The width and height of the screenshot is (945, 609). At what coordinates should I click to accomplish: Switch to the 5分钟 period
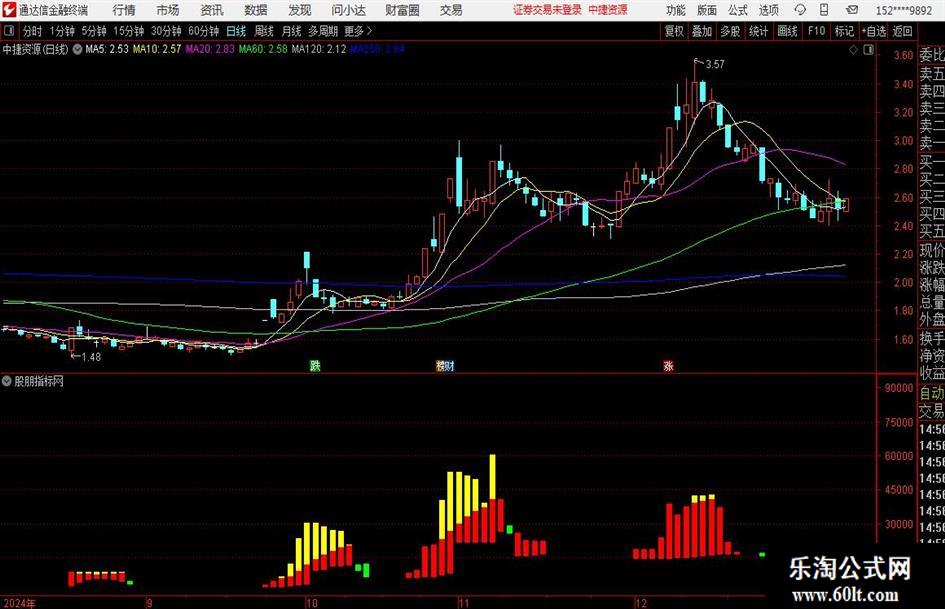[x=93, y=31]
